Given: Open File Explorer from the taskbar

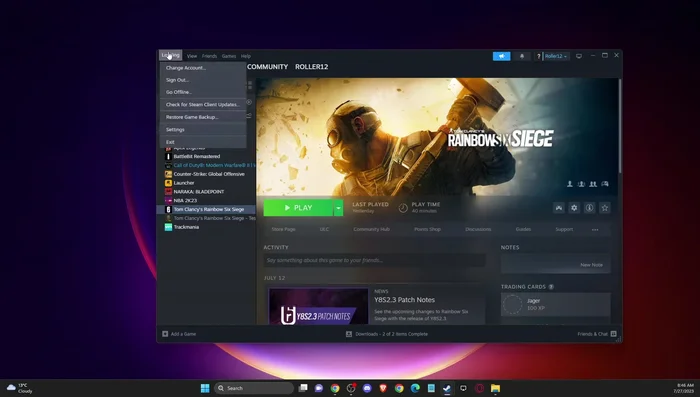Looking at the screenshot, I should point(496,388).
